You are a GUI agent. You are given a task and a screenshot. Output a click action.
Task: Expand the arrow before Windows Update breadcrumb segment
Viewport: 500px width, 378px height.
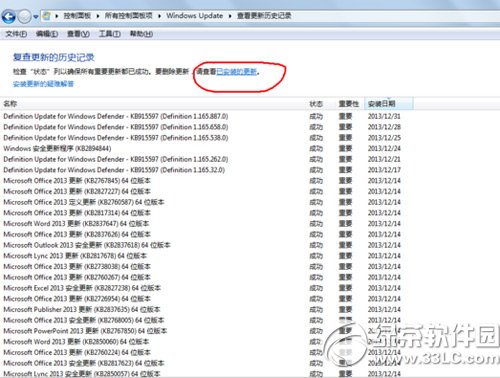click(160, 16)
